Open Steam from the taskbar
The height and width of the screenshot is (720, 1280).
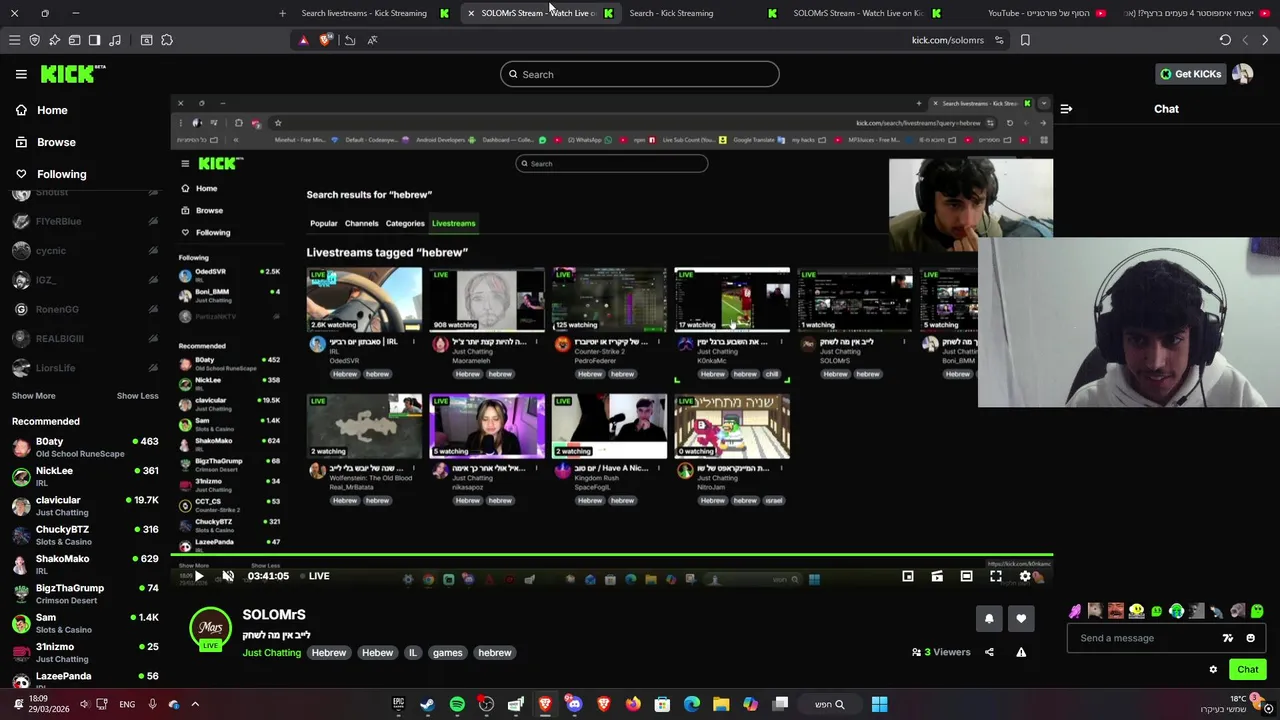[427, 704]
